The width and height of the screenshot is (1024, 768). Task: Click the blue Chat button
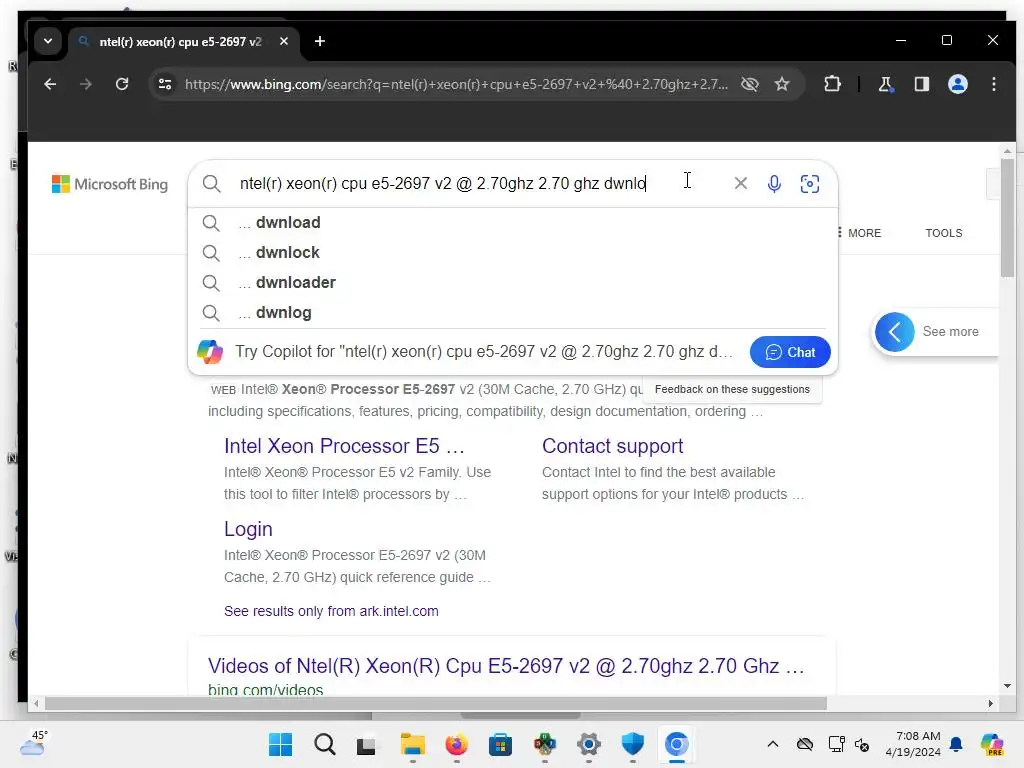(790, 352)
